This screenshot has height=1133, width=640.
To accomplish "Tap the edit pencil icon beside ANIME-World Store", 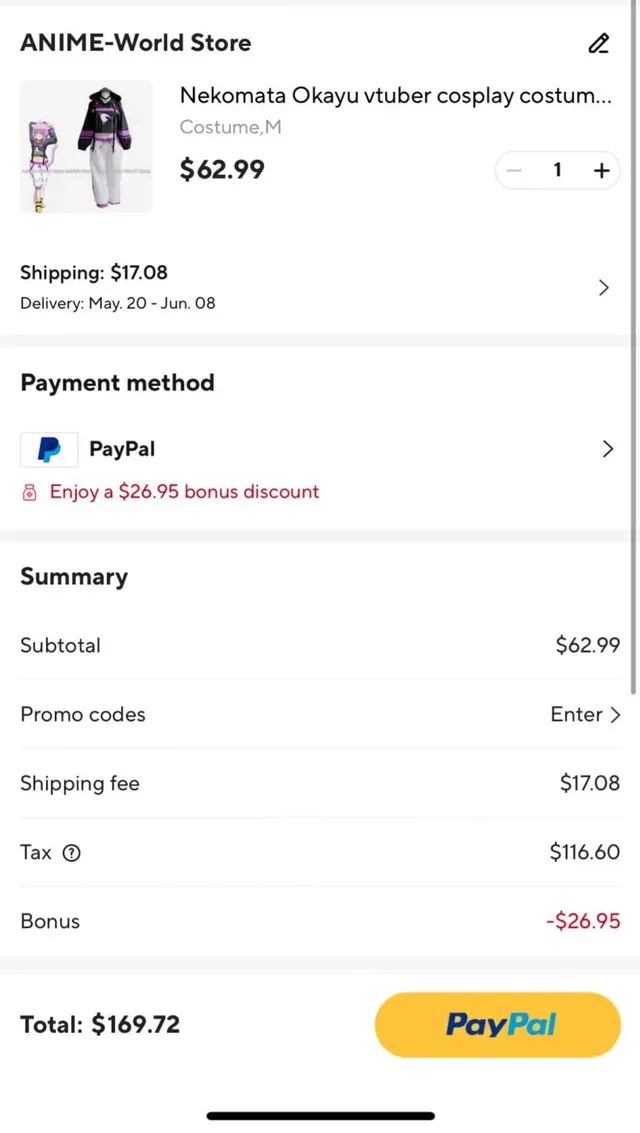I will pyautogui.click(x=598, y=43).
